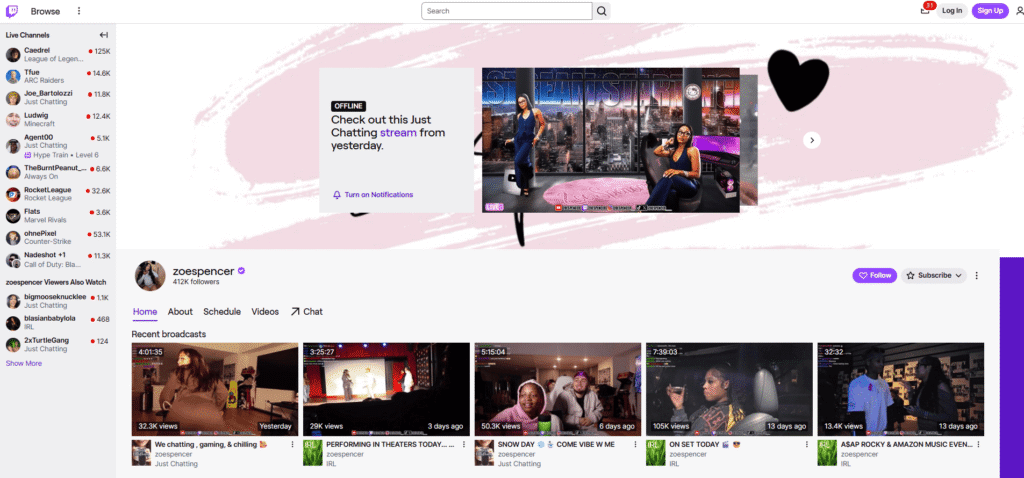The width and height of the screenshot is (1024, 478).
Task: Click the Sign Up button
Action: [990, 11]
